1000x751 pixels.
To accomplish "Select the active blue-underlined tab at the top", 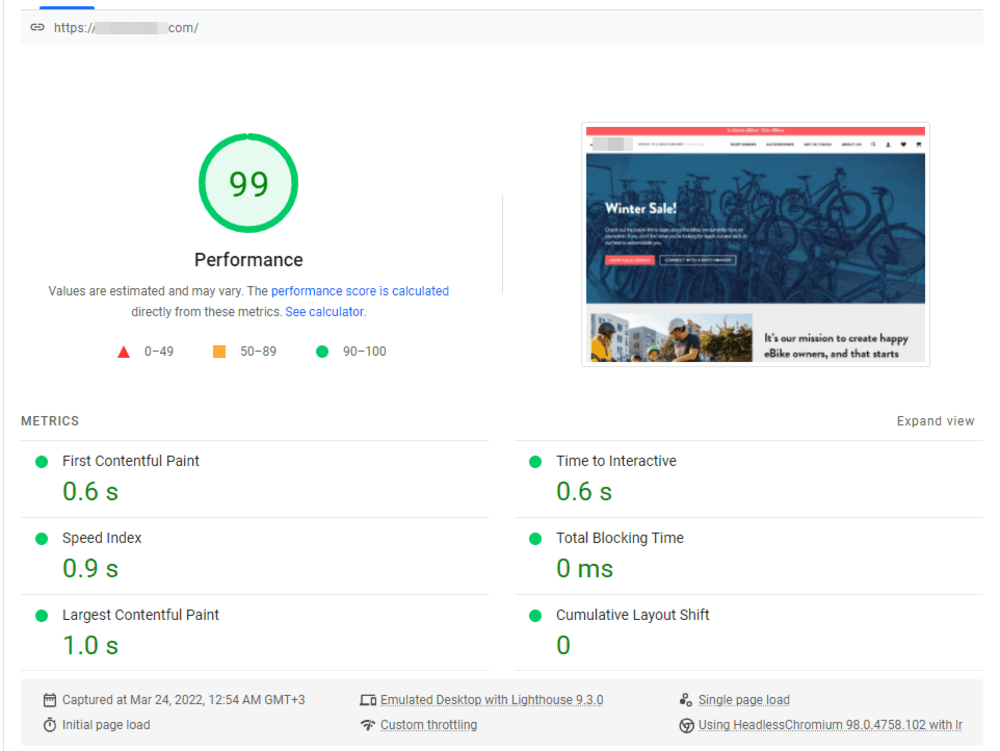I will 67,4.
